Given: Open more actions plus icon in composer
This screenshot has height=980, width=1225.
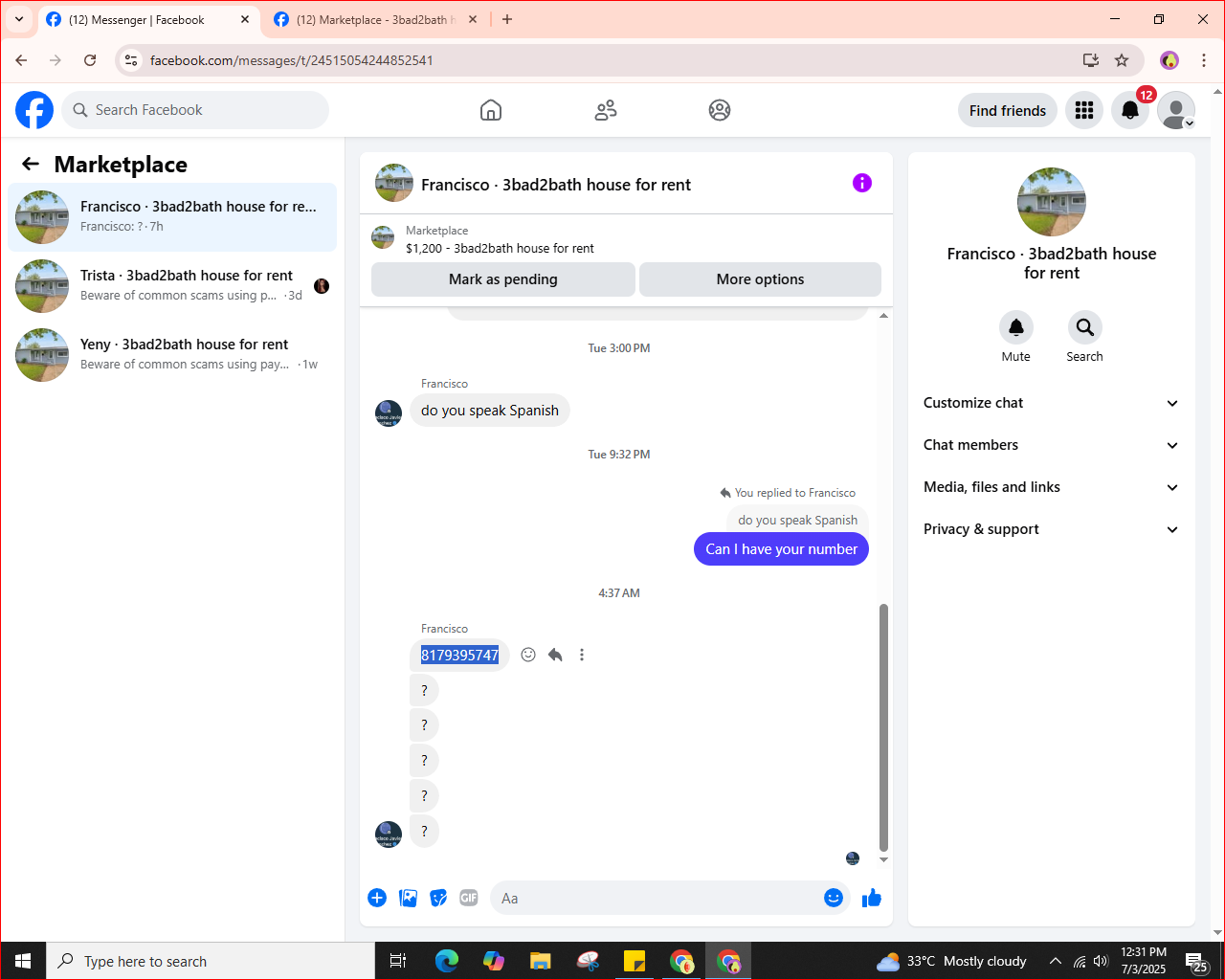Looking at the screenshot, I should click(x=377, y=898).
